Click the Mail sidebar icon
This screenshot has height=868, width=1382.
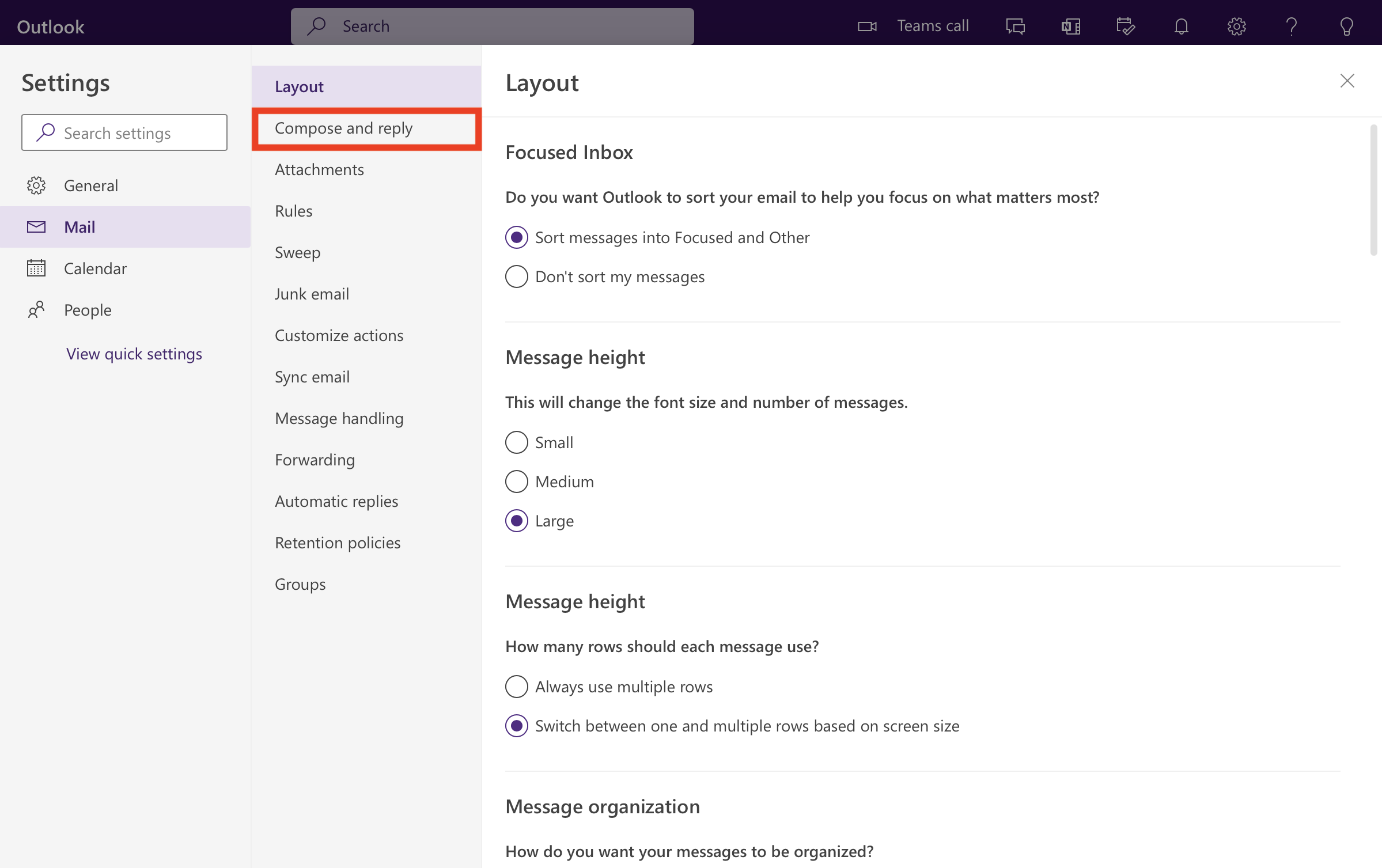[x=34, y=226]
